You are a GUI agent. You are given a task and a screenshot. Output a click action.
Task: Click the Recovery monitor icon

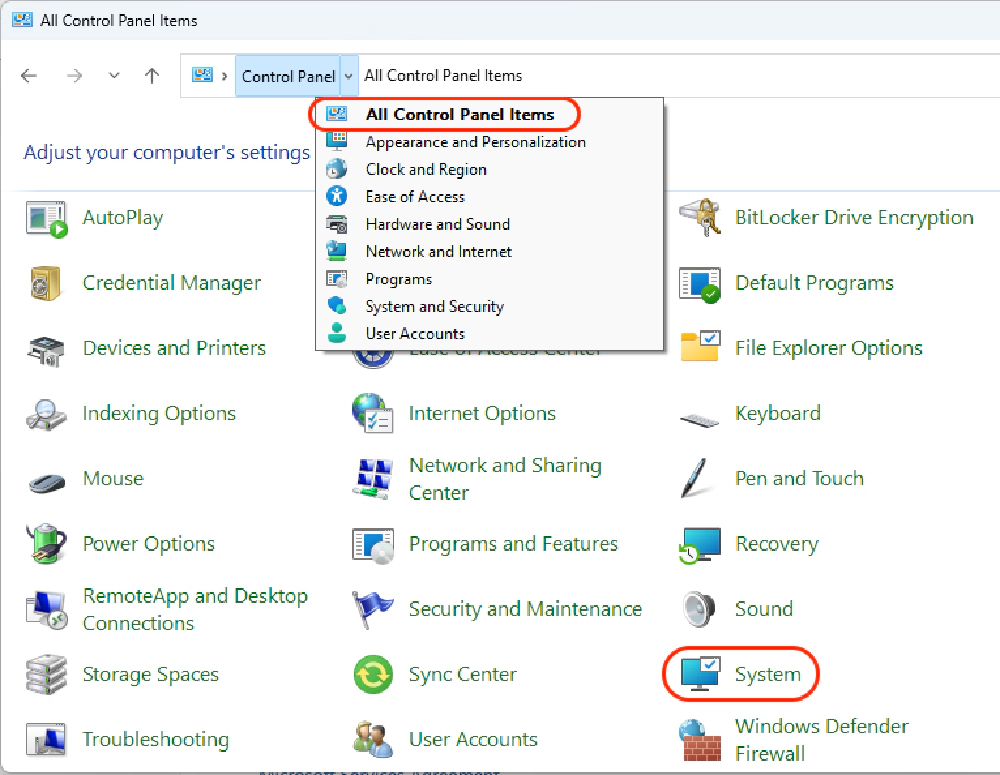(700, 545)
